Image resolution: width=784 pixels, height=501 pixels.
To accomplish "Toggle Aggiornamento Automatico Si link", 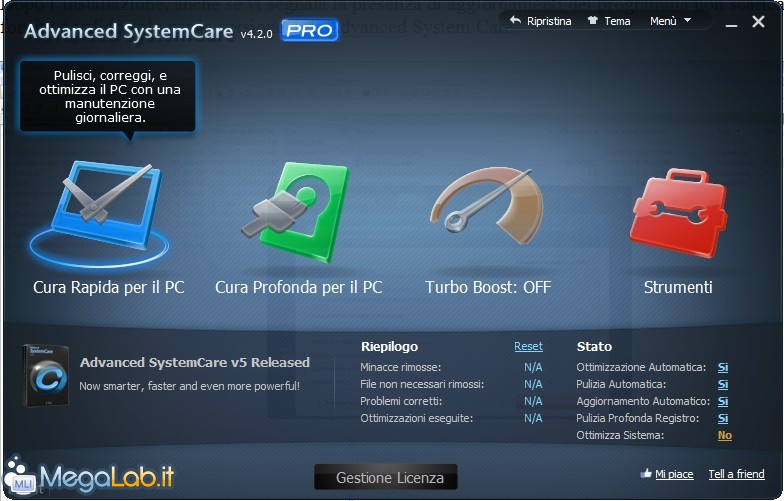I will coord(723,402).
